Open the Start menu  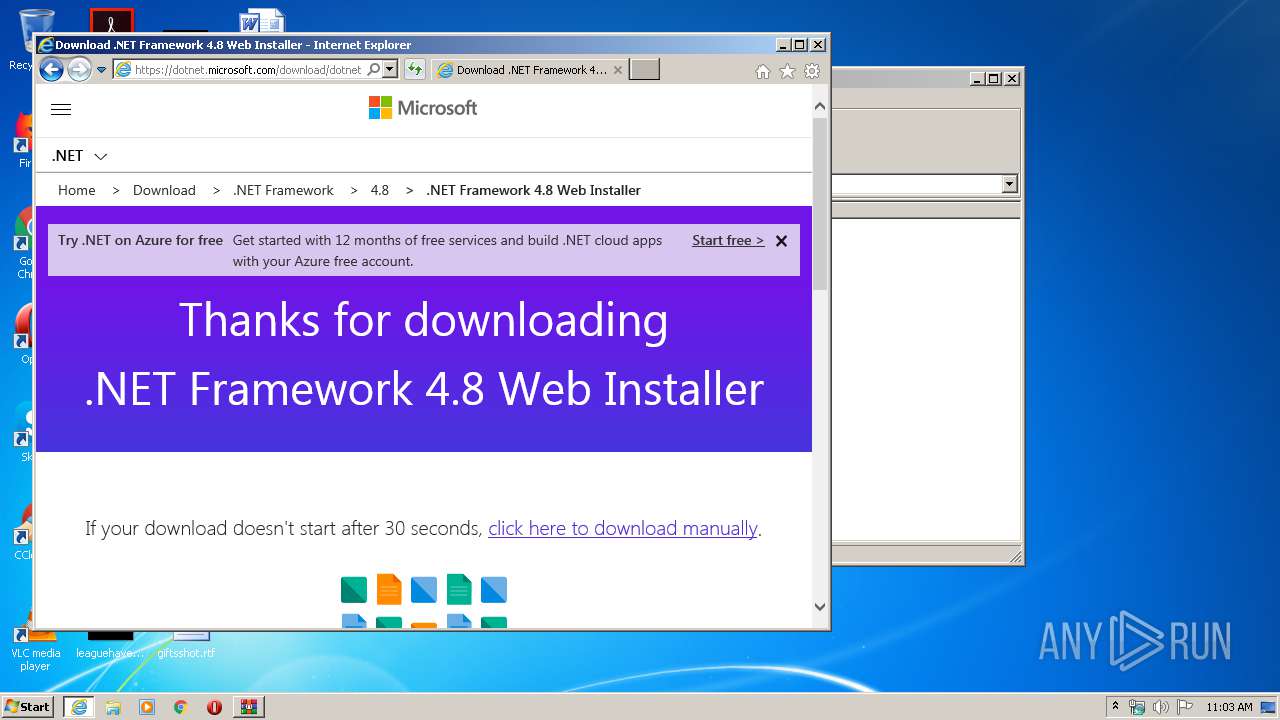point(27,706)
